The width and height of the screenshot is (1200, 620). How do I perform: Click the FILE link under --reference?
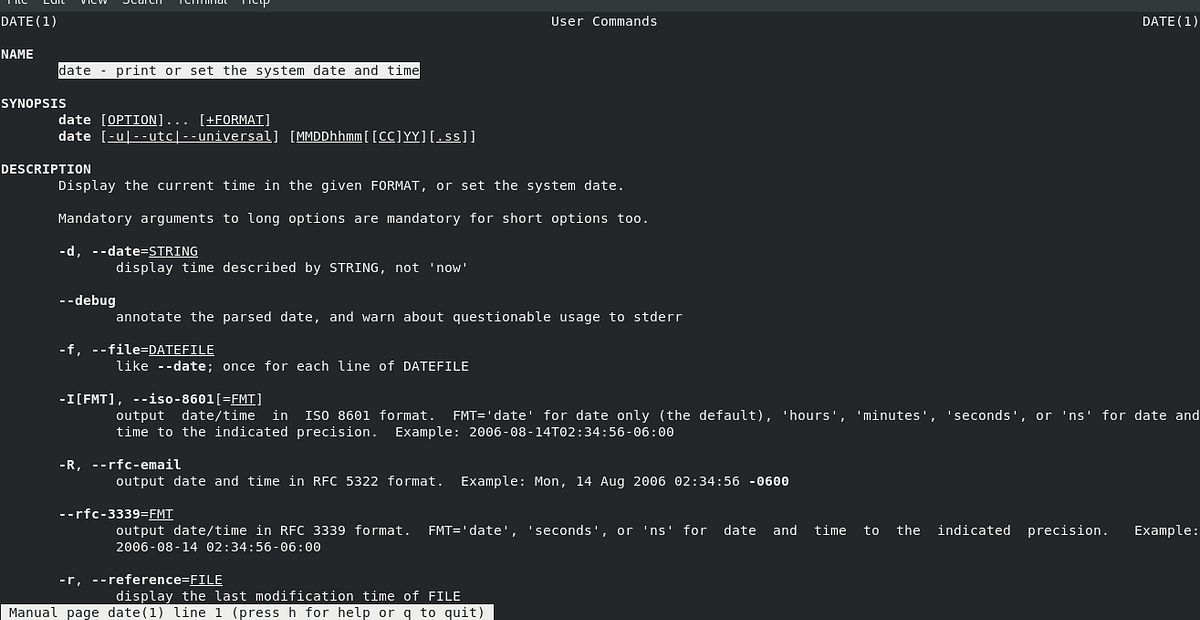tap(206, 579)
